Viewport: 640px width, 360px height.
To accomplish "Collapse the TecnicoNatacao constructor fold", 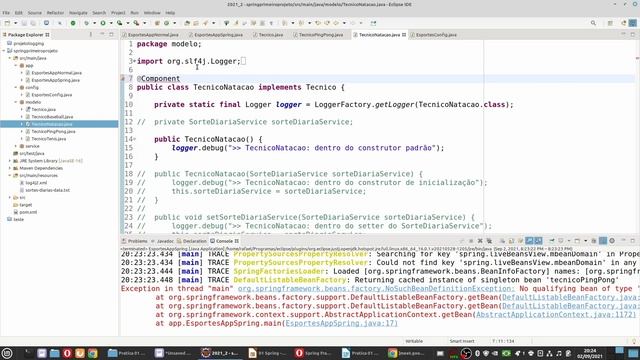I will point(135,139).
